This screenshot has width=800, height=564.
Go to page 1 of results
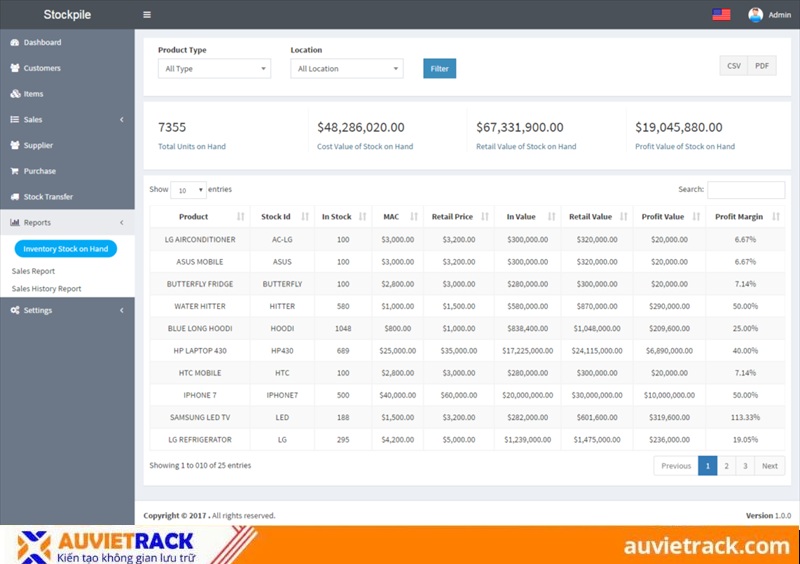(708, 465)
